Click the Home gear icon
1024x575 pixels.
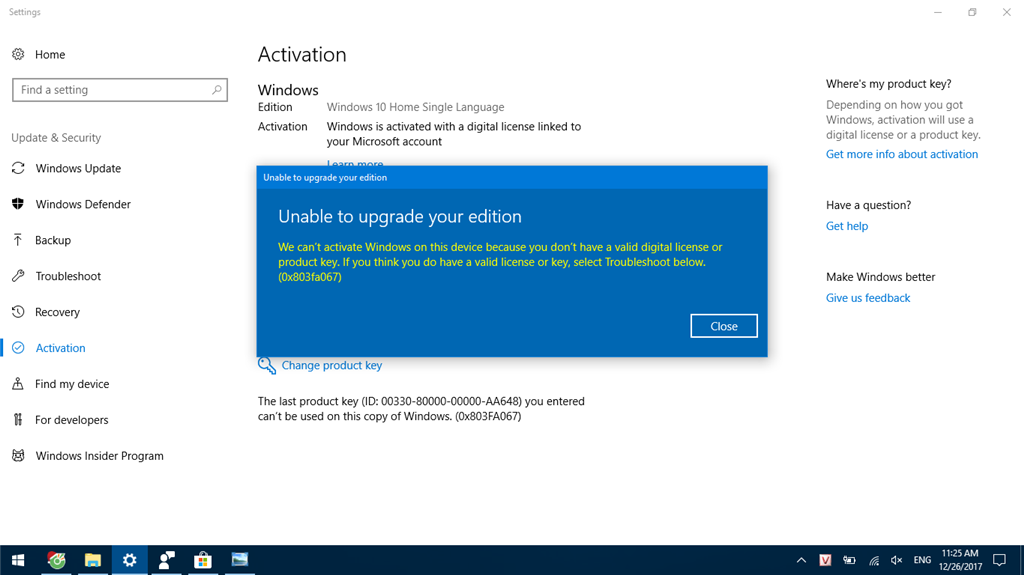point(18,54)
